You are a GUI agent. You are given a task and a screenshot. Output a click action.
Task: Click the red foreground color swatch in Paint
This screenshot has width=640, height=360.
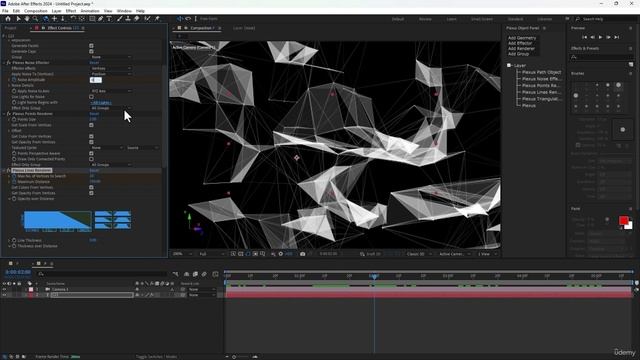point(623,221)
